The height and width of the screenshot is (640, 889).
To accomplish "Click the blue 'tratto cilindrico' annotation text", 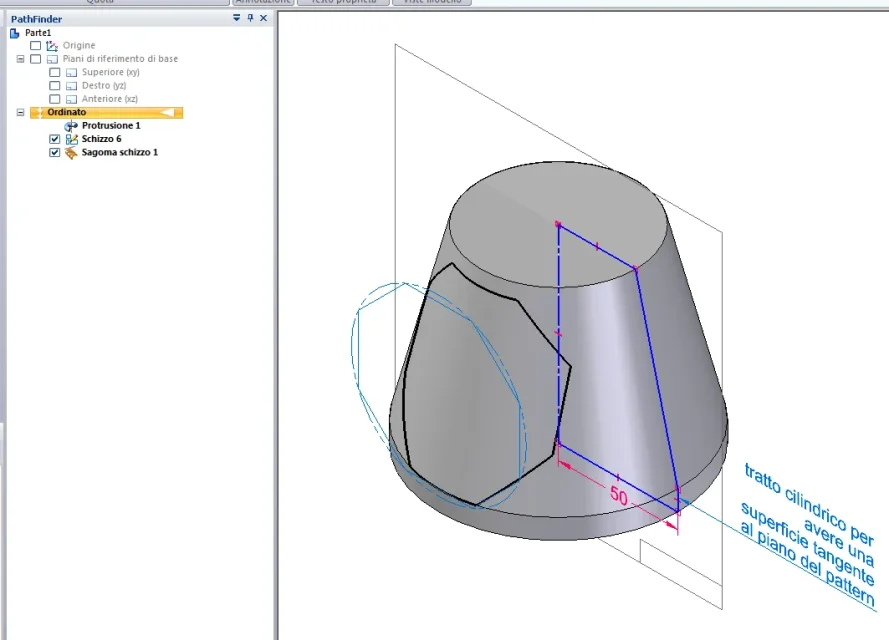I will coord(807,536).
